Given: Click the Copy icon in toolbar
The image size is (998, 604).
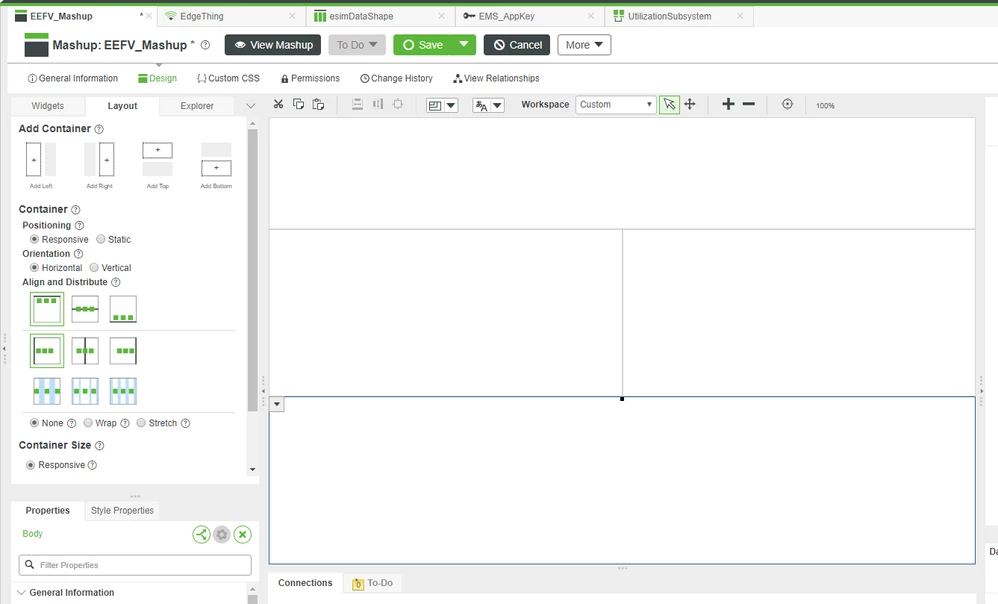Looking at the screenshot, I should click(298, 104).
